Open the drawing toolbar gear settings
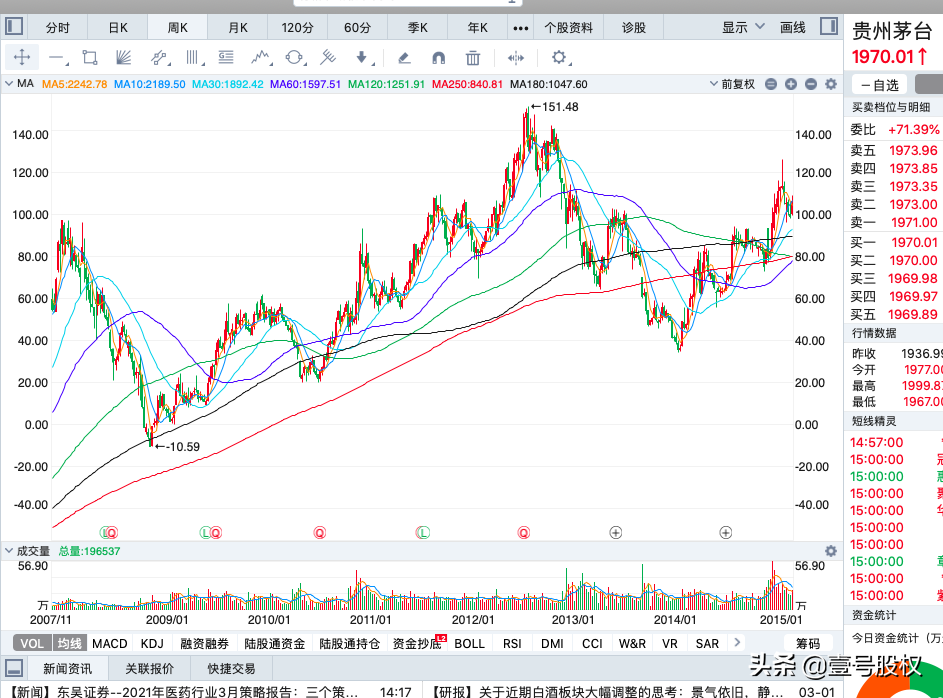The image size is (943, 698). (x=559, y=57)
